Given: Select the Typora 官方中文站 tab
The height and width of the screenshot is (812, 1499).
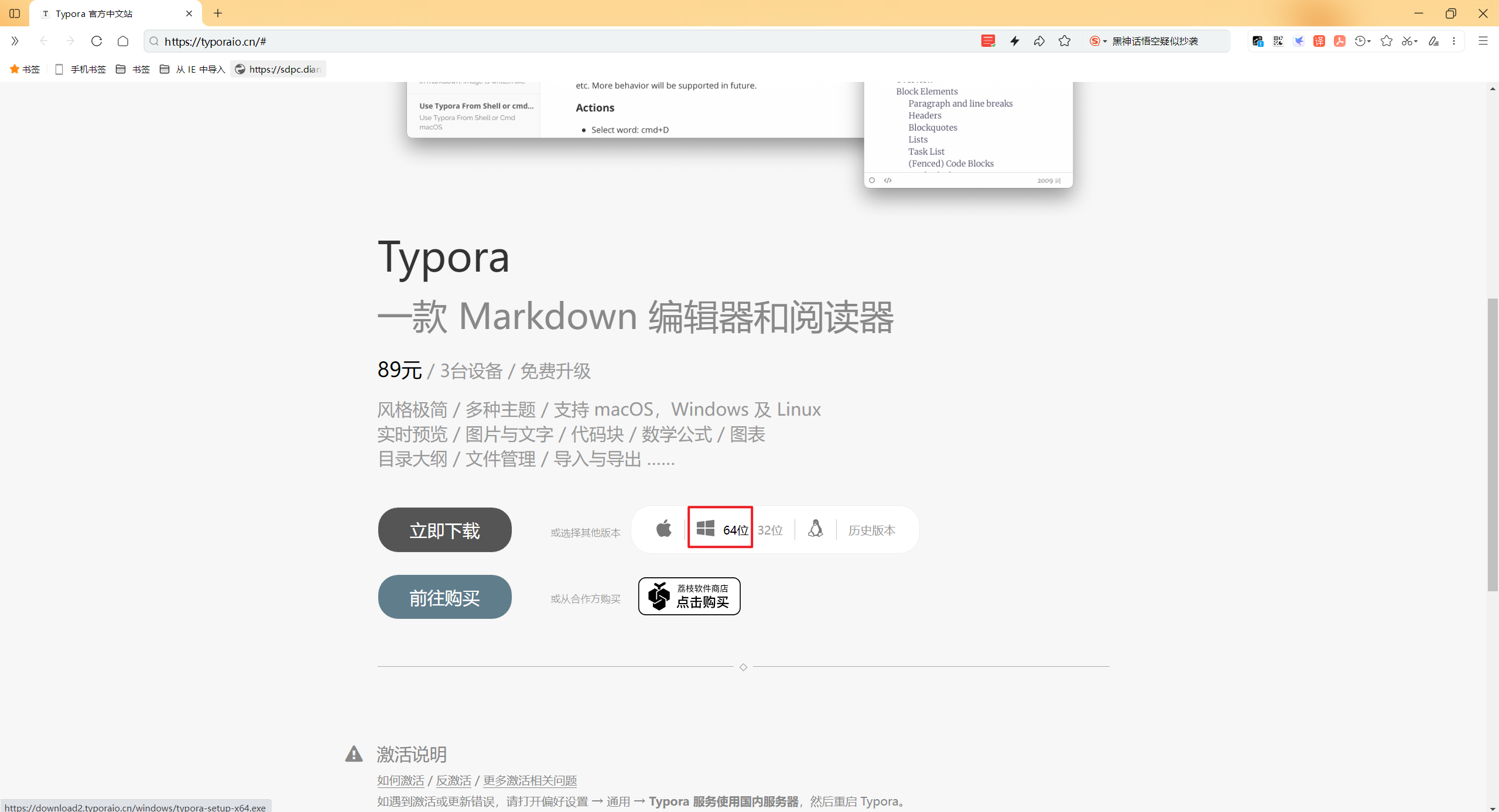Looking at the screenshot, I should [116, 13].
